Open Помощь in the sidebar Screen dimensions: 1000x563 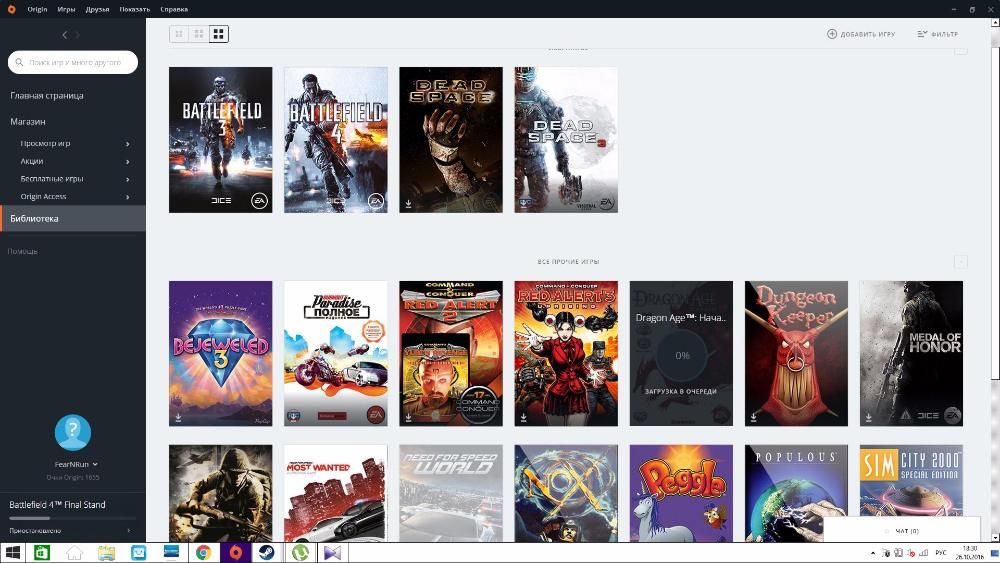click(22, 251)
